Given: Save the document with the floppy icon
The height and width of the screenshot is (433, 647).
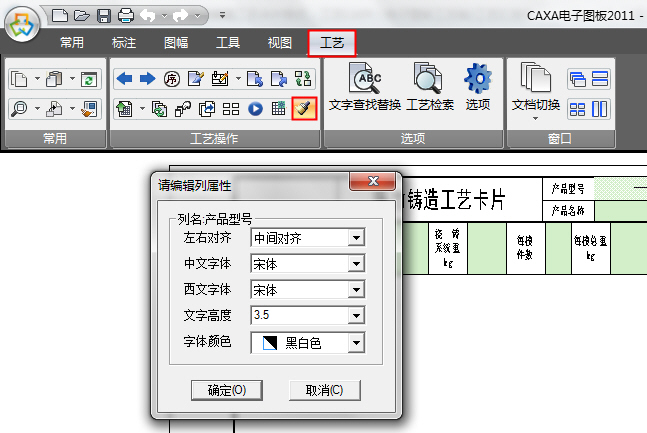Looking at the screenshot, I should point(104,16).
